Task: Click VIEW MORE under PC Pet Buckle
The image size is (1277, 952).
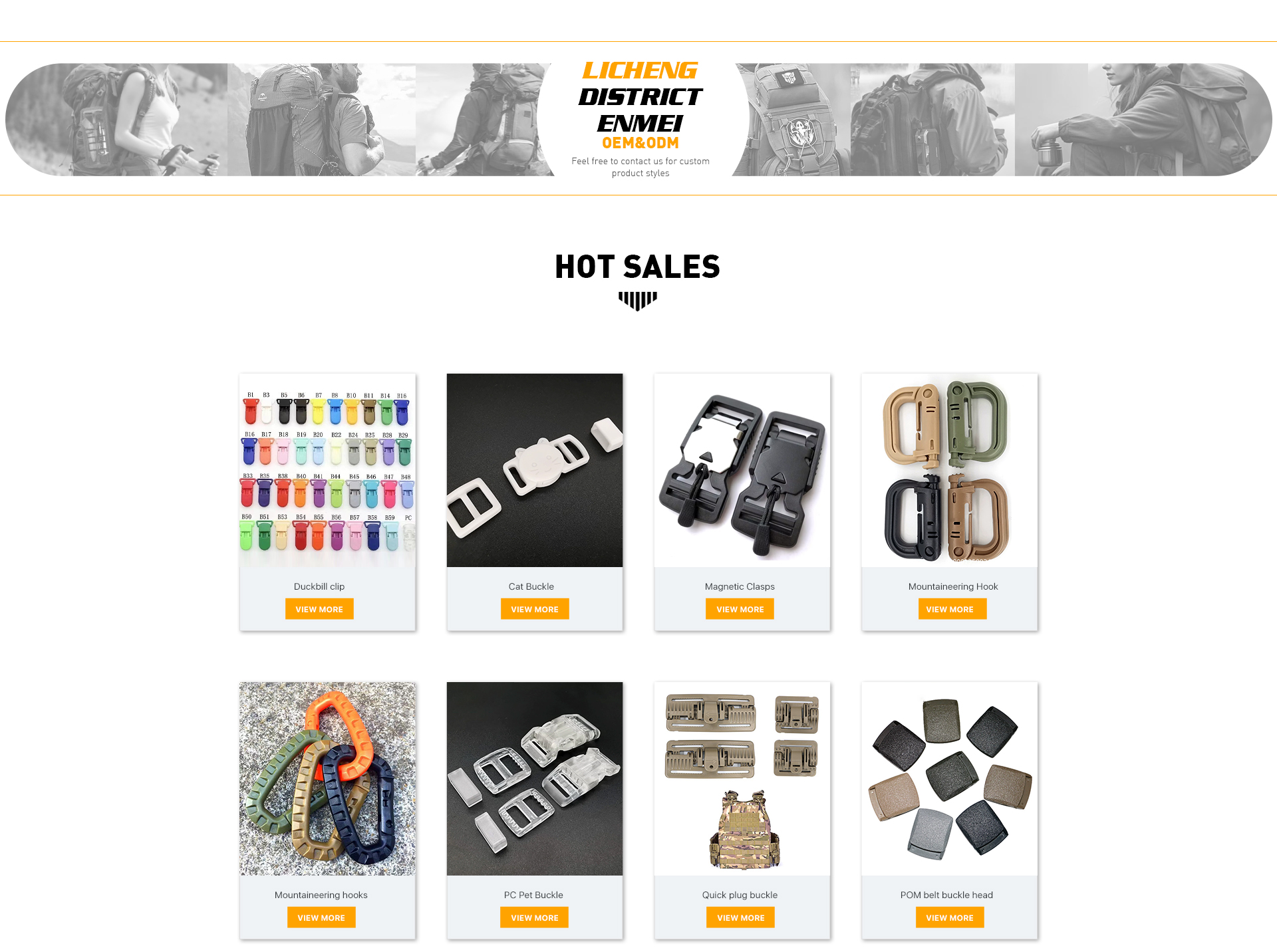Action: coord(534,917)
